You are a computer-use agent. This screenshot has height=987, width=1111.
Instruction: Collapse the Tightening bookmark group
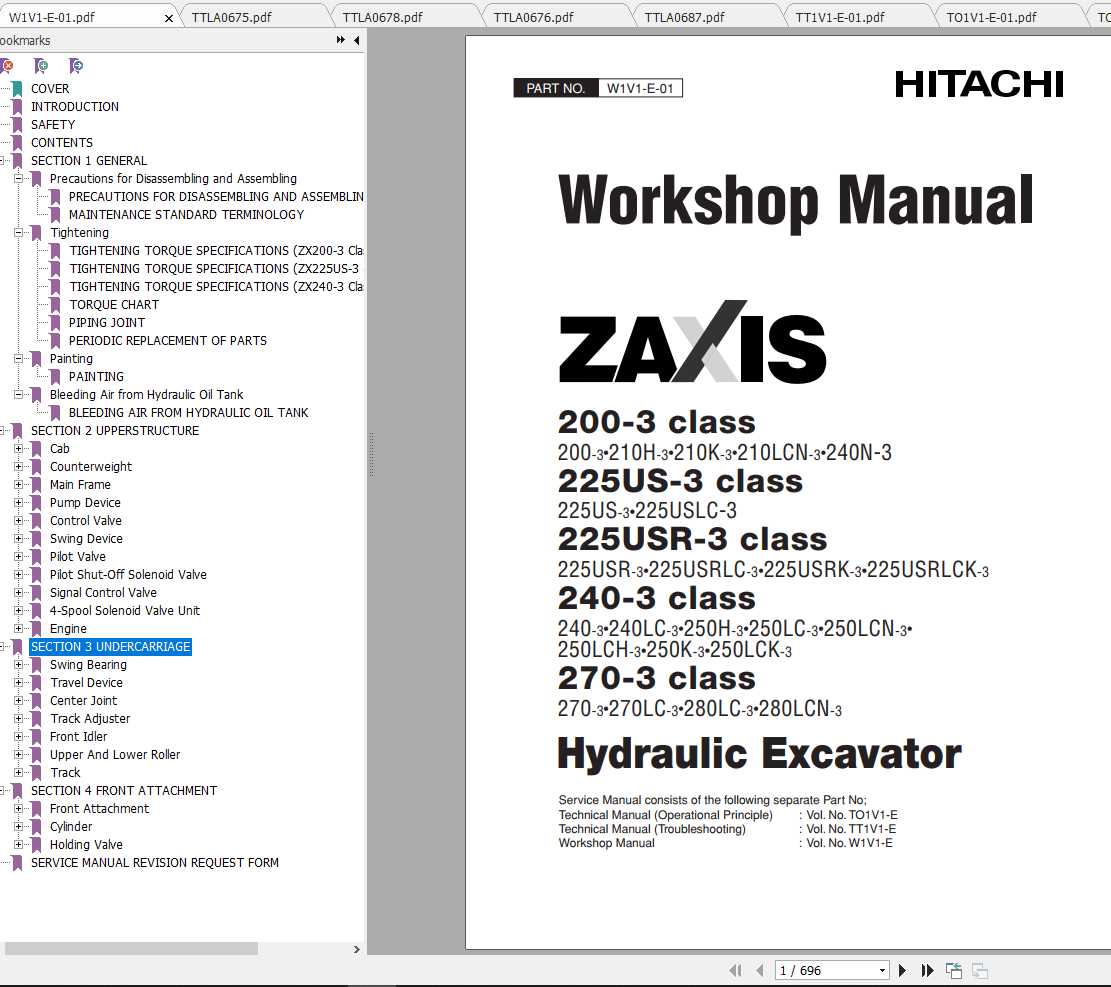(19, 233)
